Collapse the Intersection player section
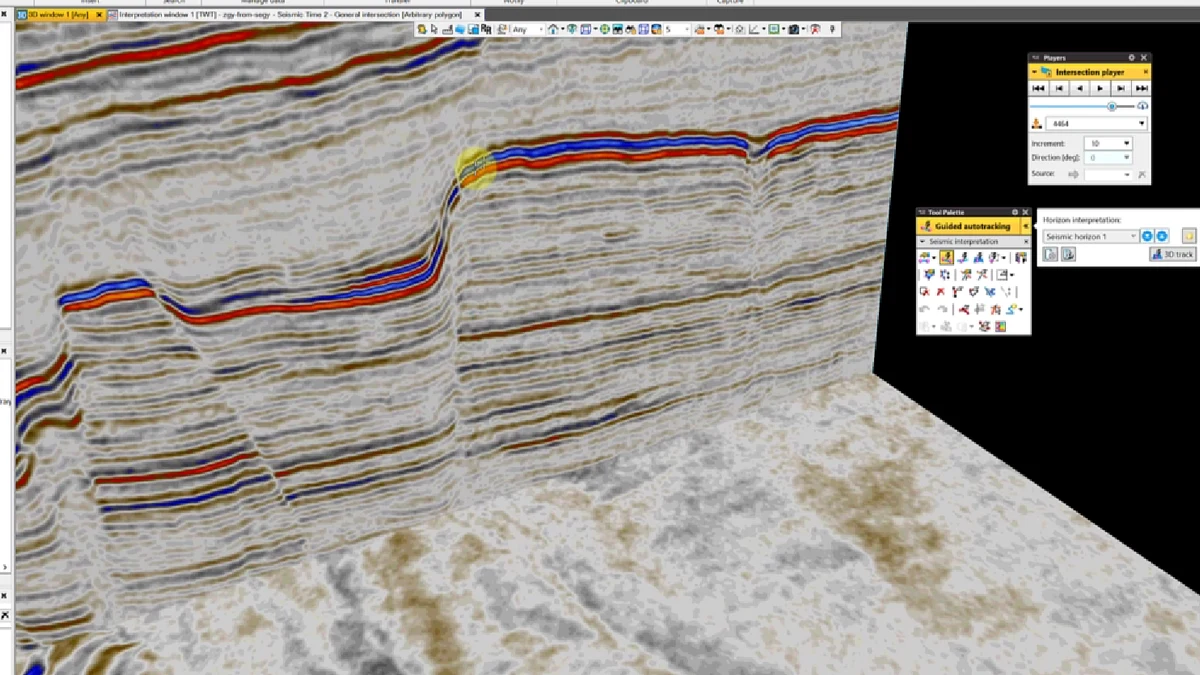The width and height of the screenshot is (1200, 675). click(1035, 72)
